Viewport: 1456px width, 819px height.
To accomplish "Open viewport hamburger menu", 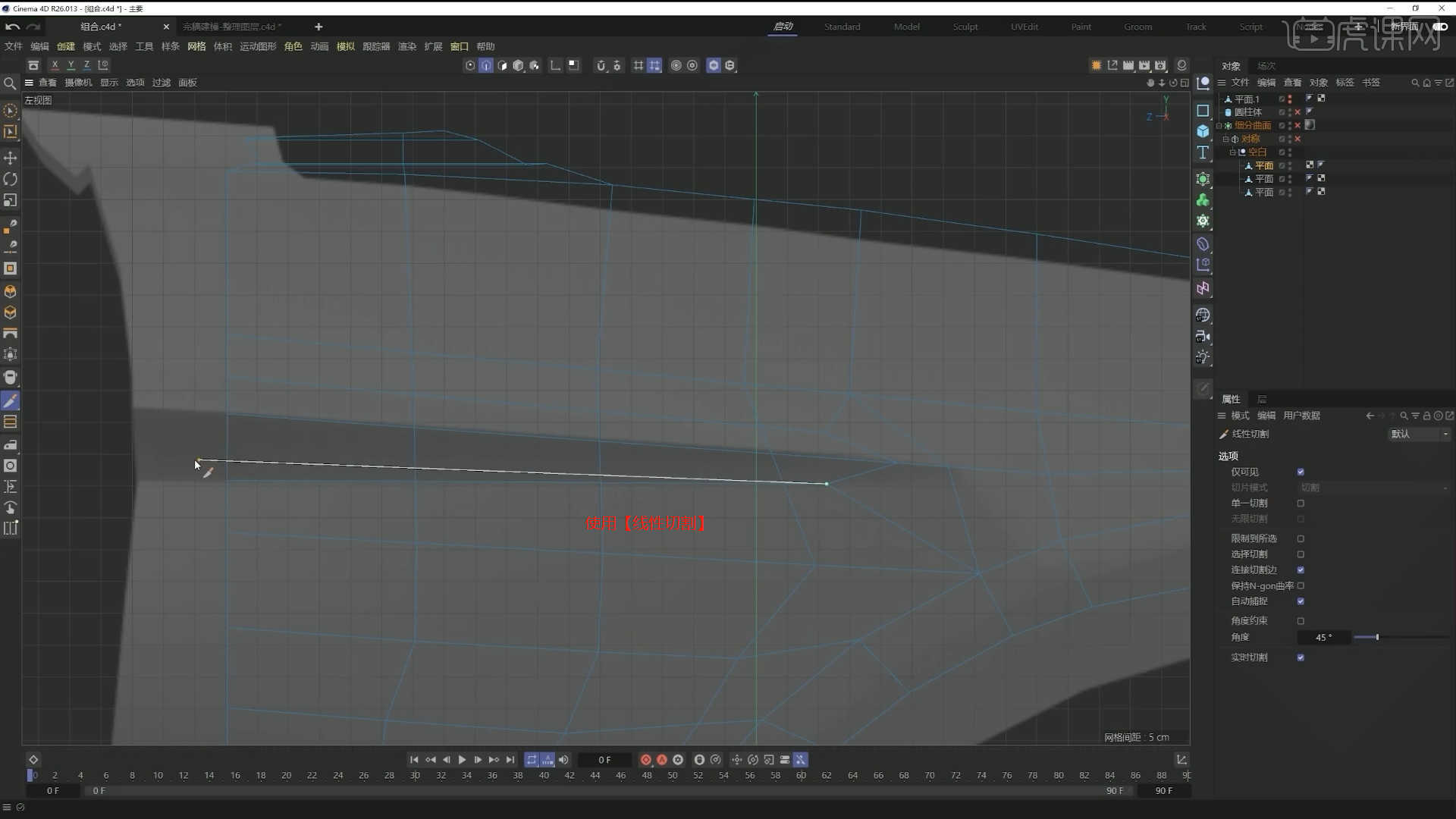I will coord(29,83).
